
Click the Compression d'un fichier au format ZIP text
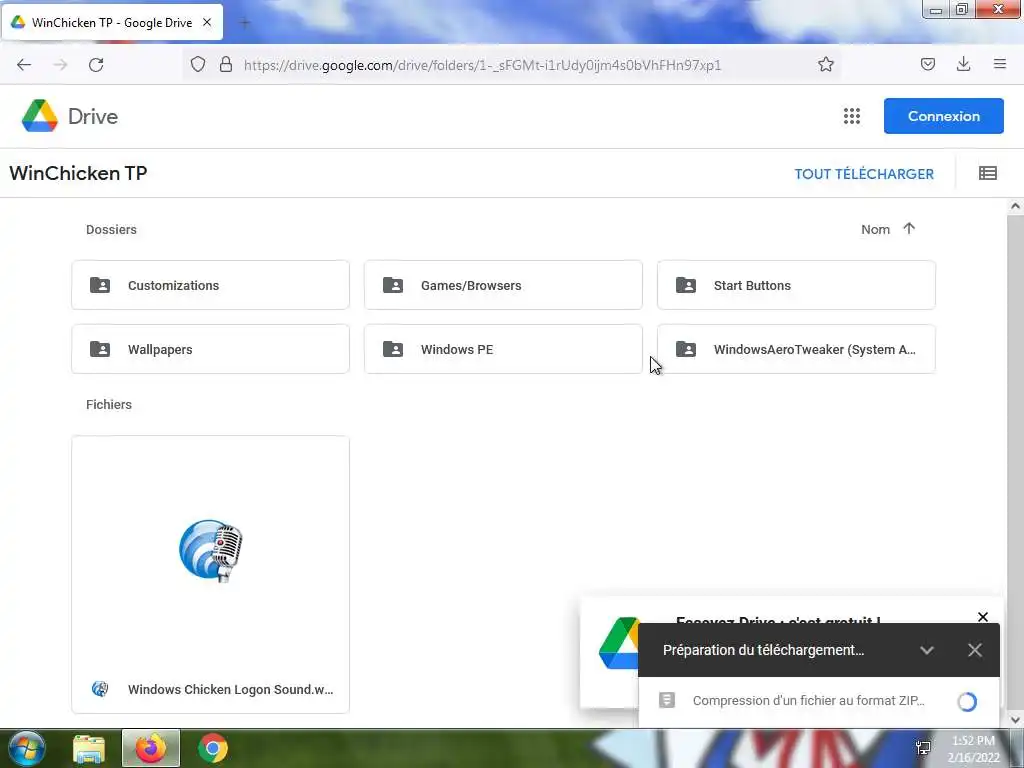point(808,701)
